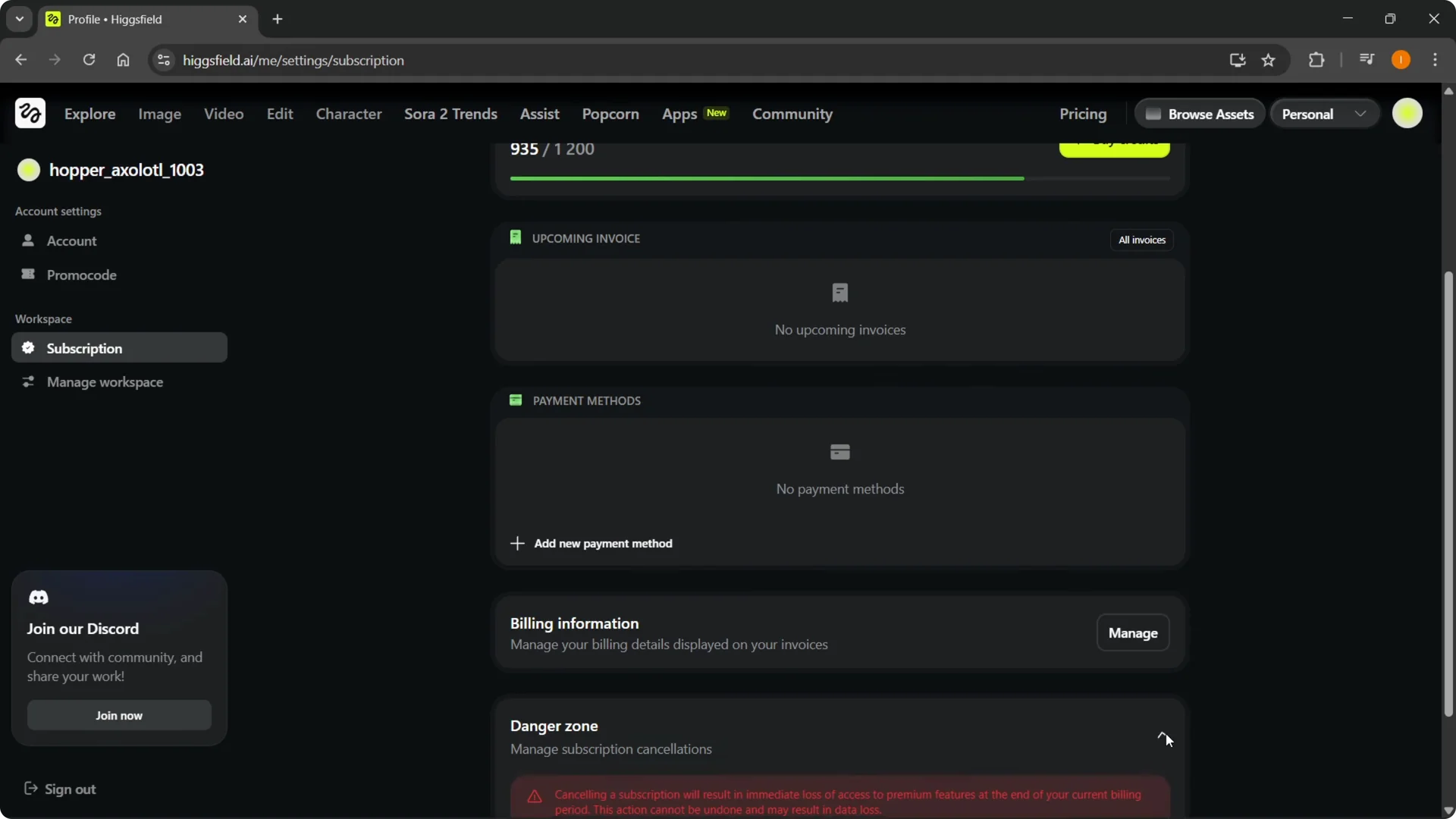Click the Higgsfield logo
Screen dimensions: 1456x819
pyautogui.click(x=29, y=113)
